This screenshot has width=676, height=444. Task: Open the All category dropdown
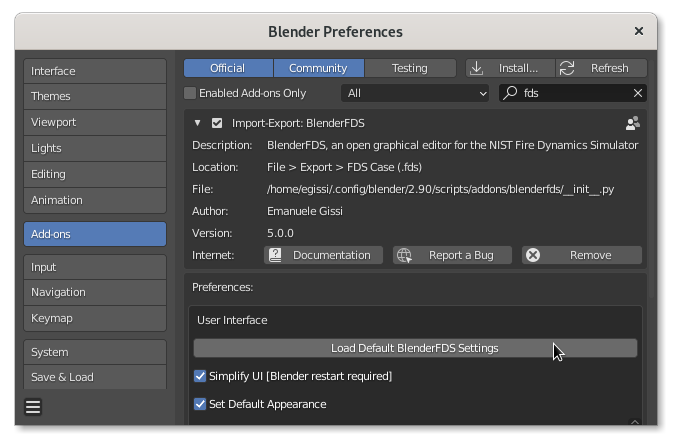[x=415, y=93]
